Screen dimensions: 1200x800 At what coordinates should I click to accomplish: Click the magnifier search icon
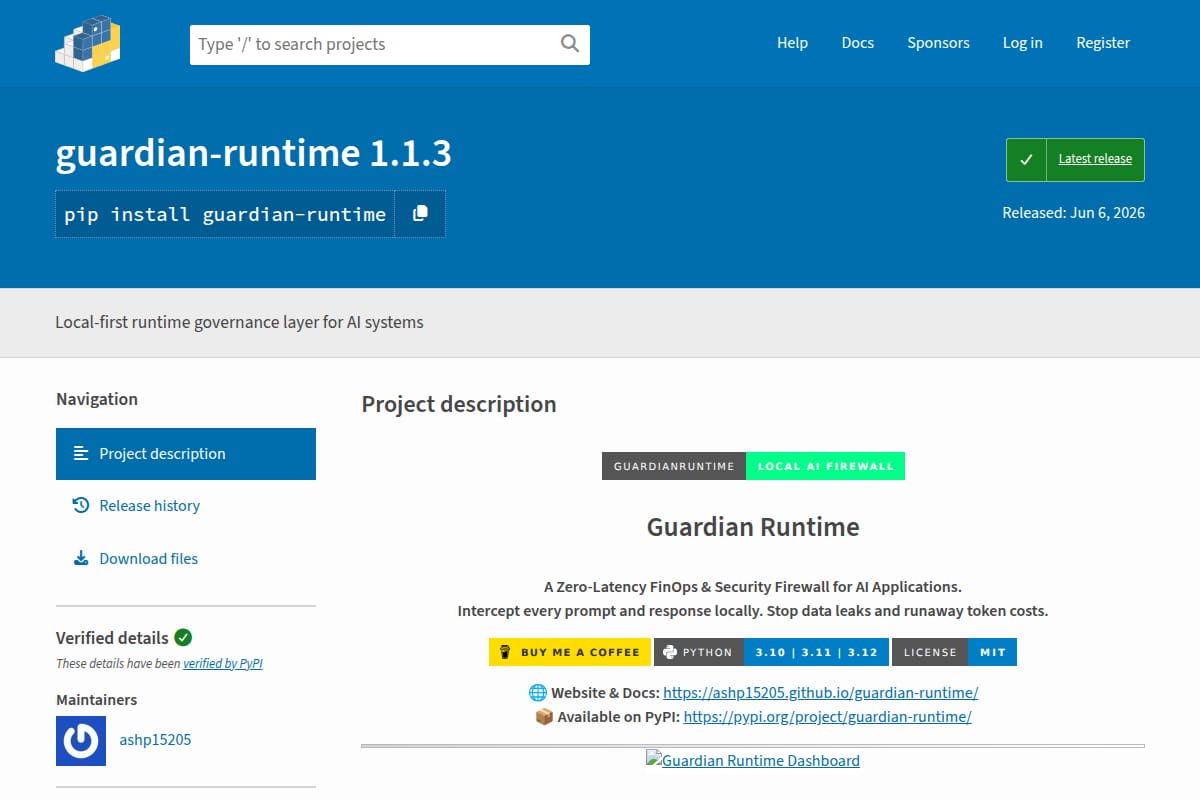[570, 43]
